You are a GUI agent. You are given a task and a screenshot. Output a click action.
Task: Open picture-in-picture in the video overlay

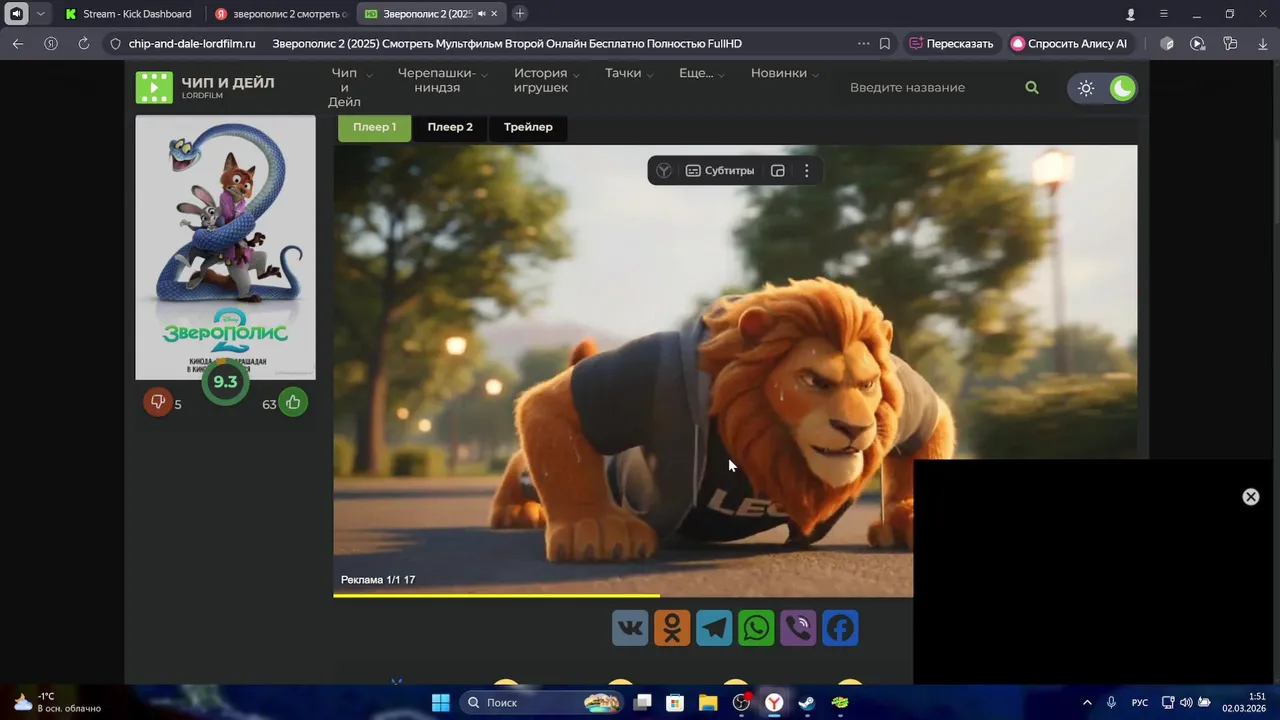tap(778, 171)
